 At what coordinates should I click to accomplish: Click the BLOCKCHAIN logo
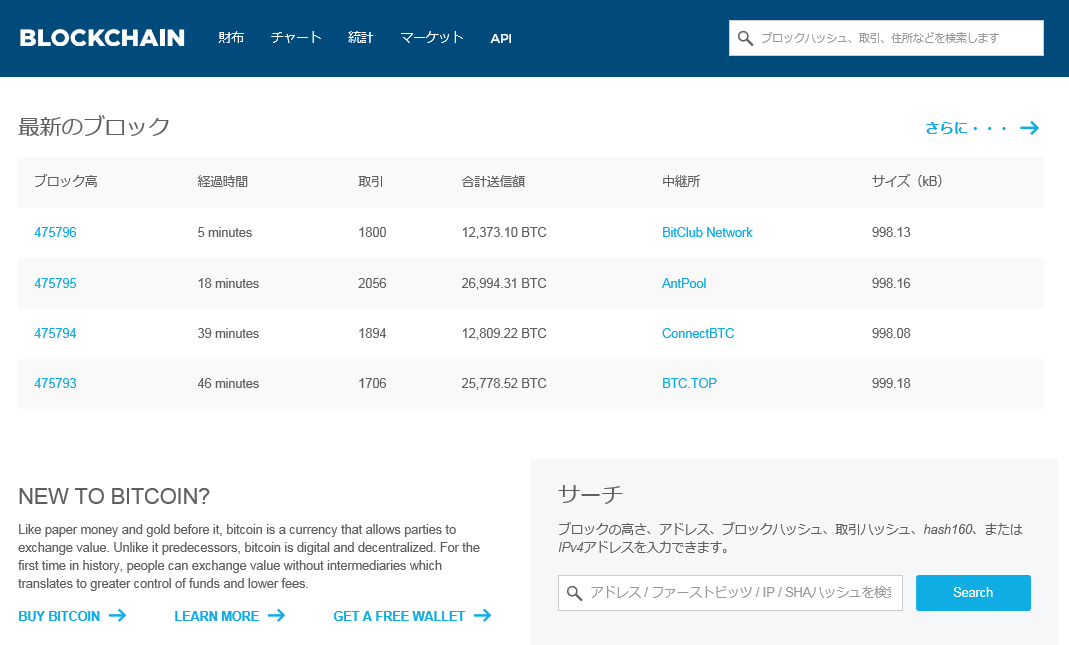(x=102, y=38)
